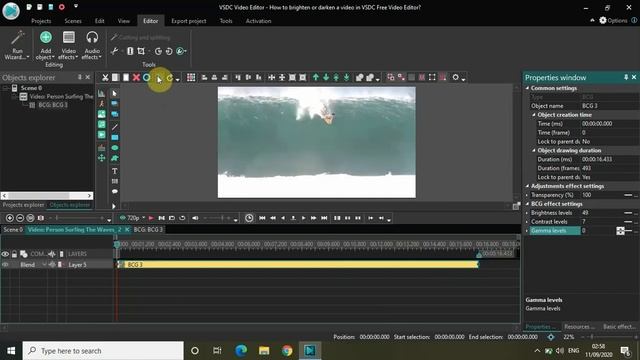Screen dimensions: 640x360
Task: Collapse the Object drawing duration group
Action: click(x=534, y=150)
